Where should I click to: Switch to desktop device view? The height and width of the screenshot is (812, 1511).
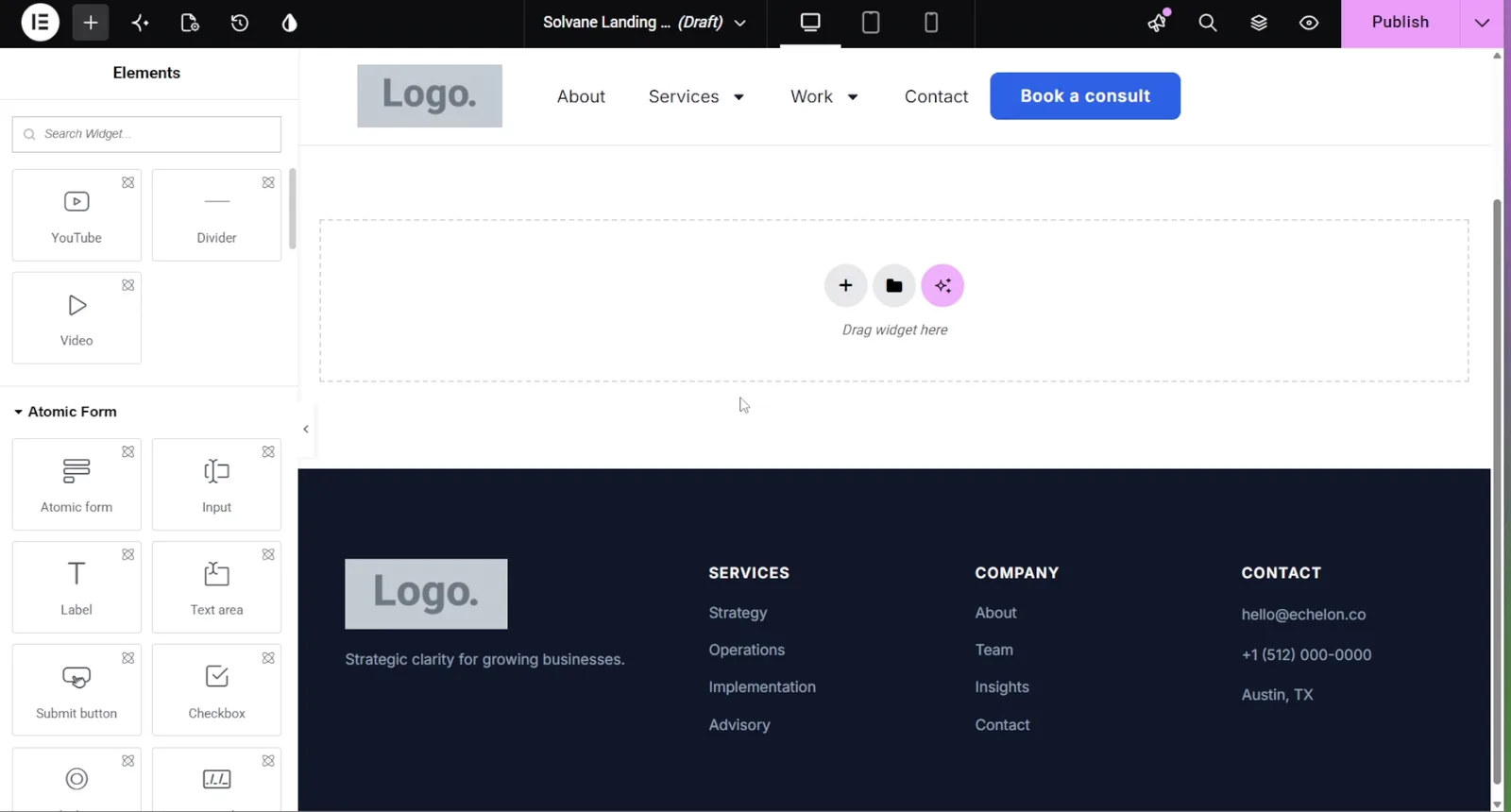810,23
